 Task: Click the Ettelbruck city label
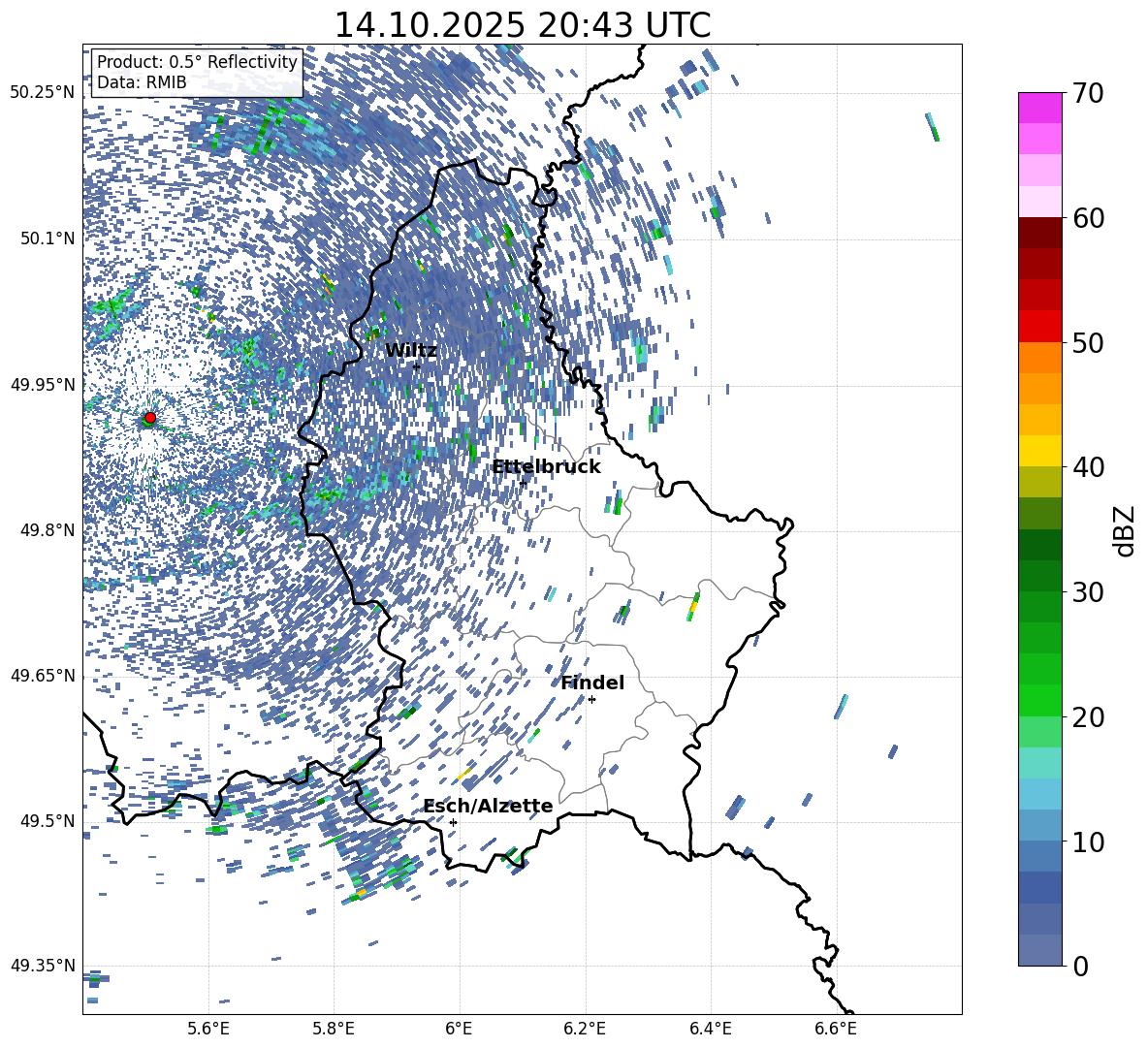click(x=546, y=467)
